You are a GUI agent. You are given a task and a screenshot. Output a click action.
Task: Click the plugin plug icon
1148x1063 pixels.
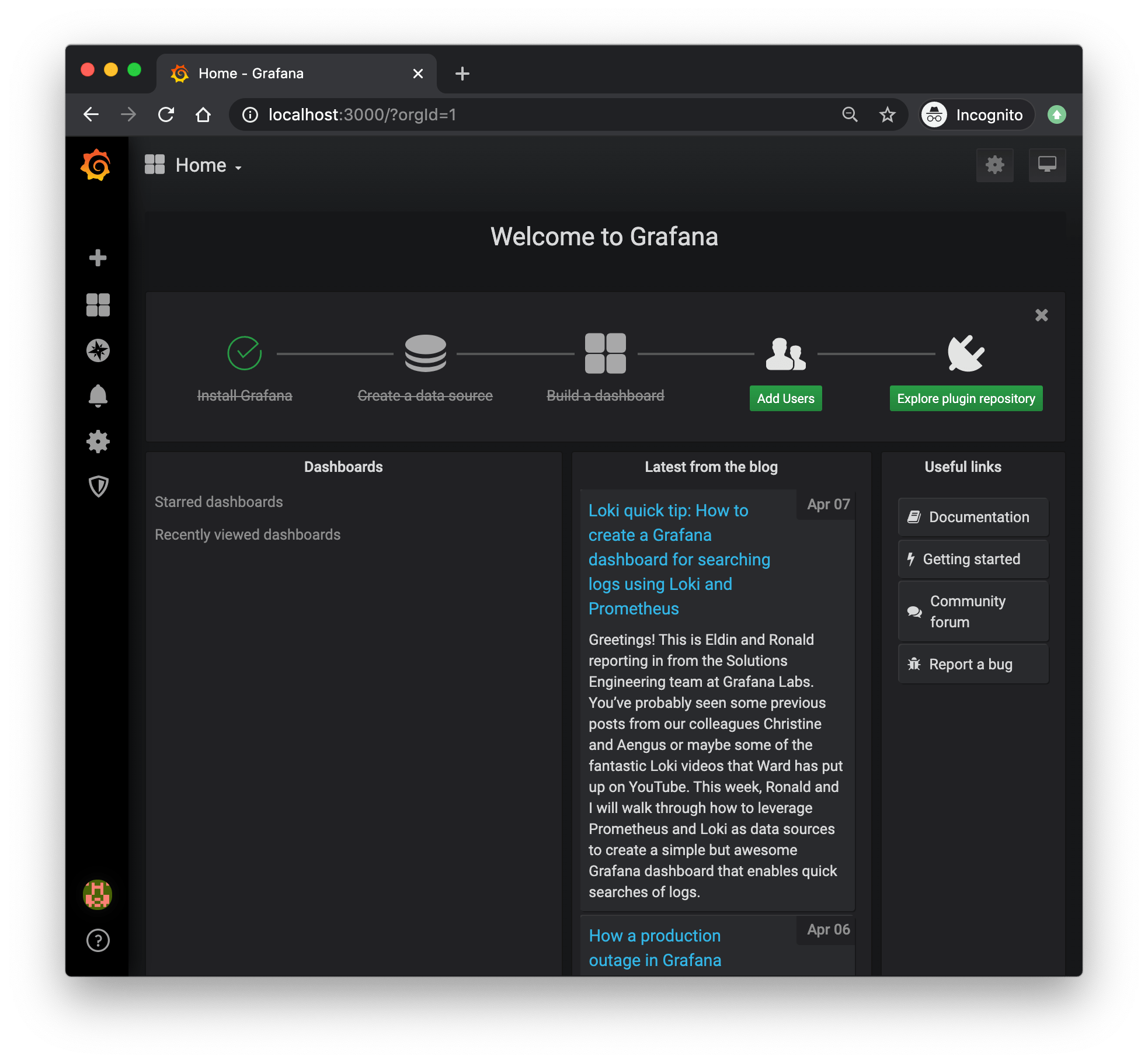(x=966, y=353)
